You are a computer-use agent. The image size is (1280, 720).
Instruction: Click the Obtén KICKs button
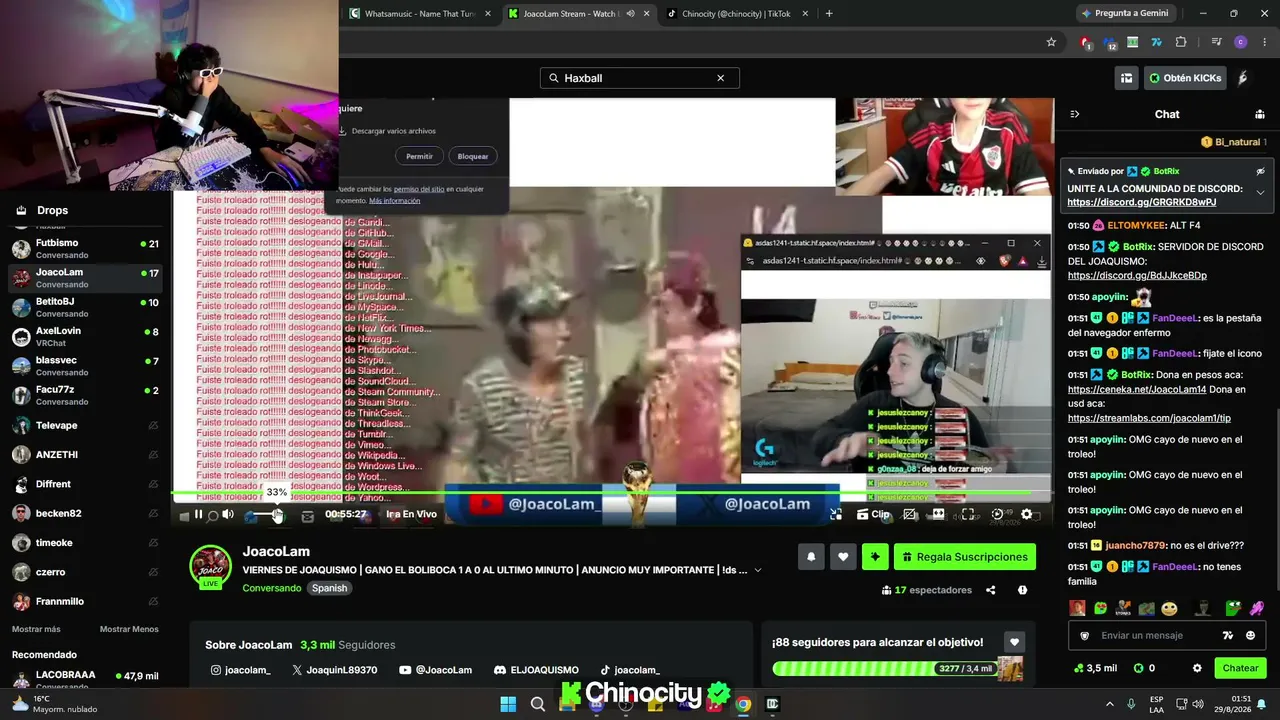tap(1185, 78)
